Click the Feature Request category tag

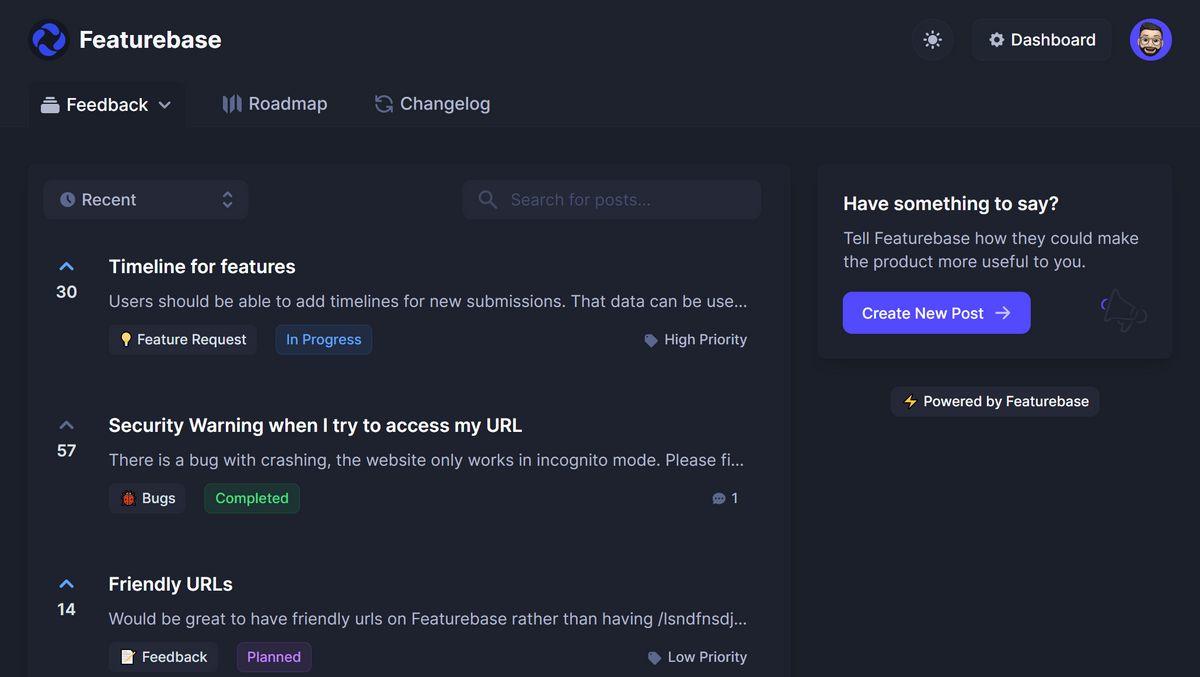tap(183, 340)
